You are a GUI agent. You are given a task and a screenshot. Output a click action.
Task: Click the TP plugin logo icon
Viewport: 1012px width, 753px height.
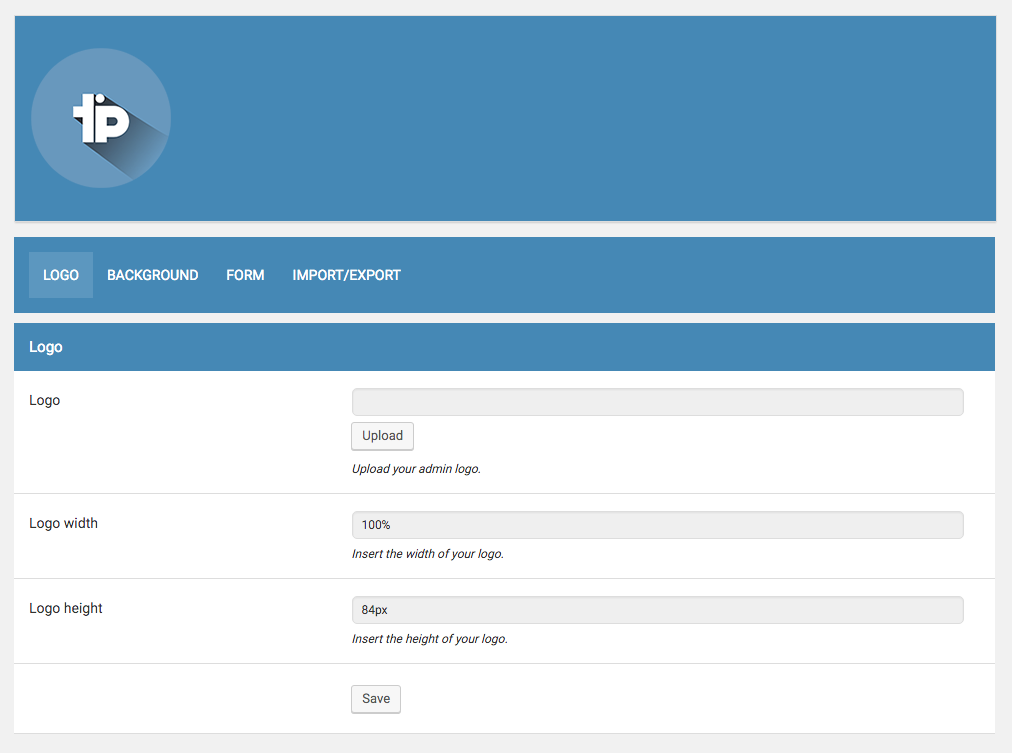click(x=102, y=117)
